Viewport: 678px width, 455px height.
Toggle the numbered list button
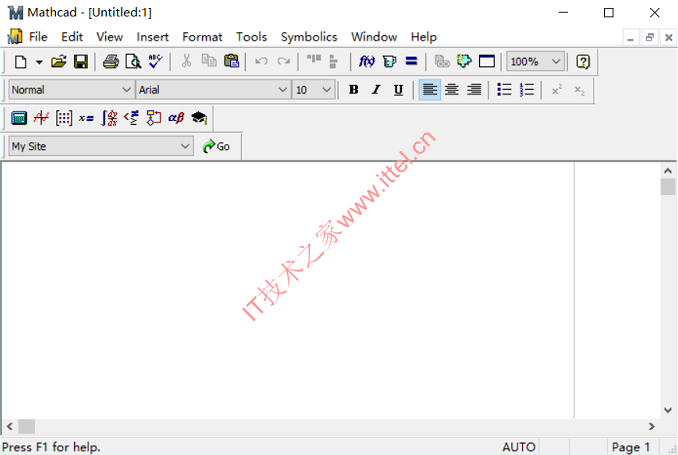(x=527, y=90)
